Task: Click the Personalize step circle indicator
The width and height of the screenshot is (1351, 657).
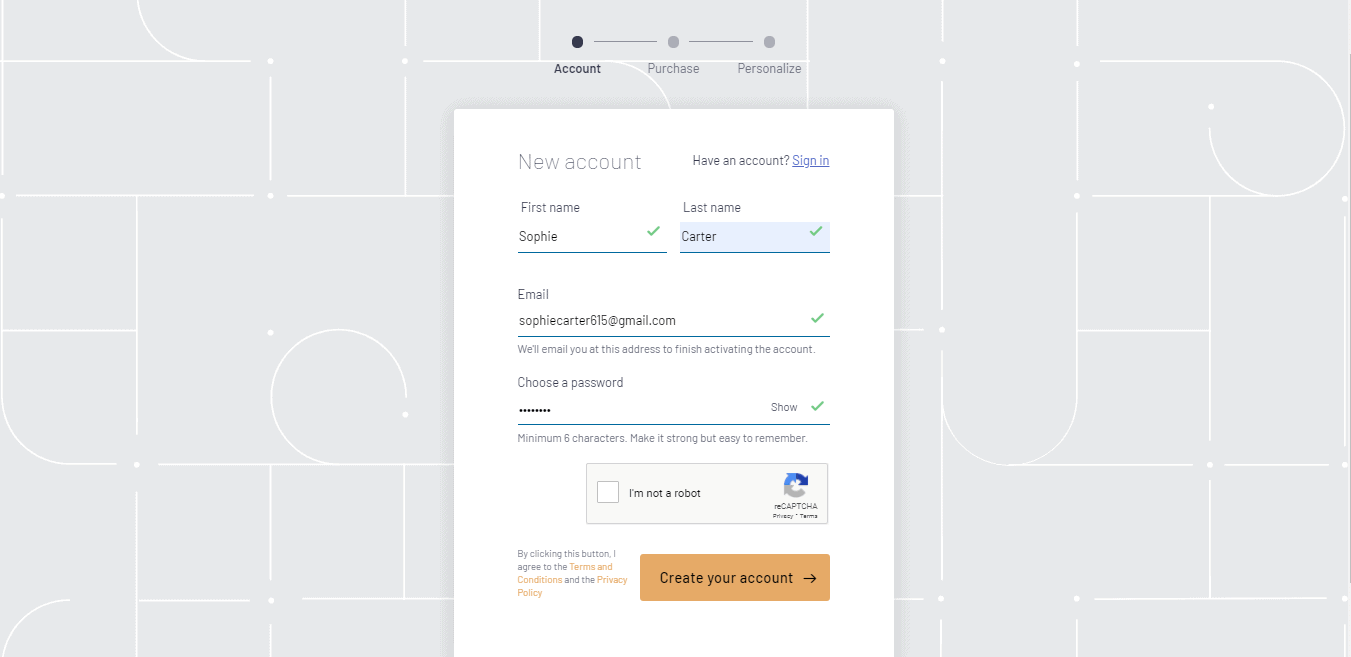Action: 769,42
